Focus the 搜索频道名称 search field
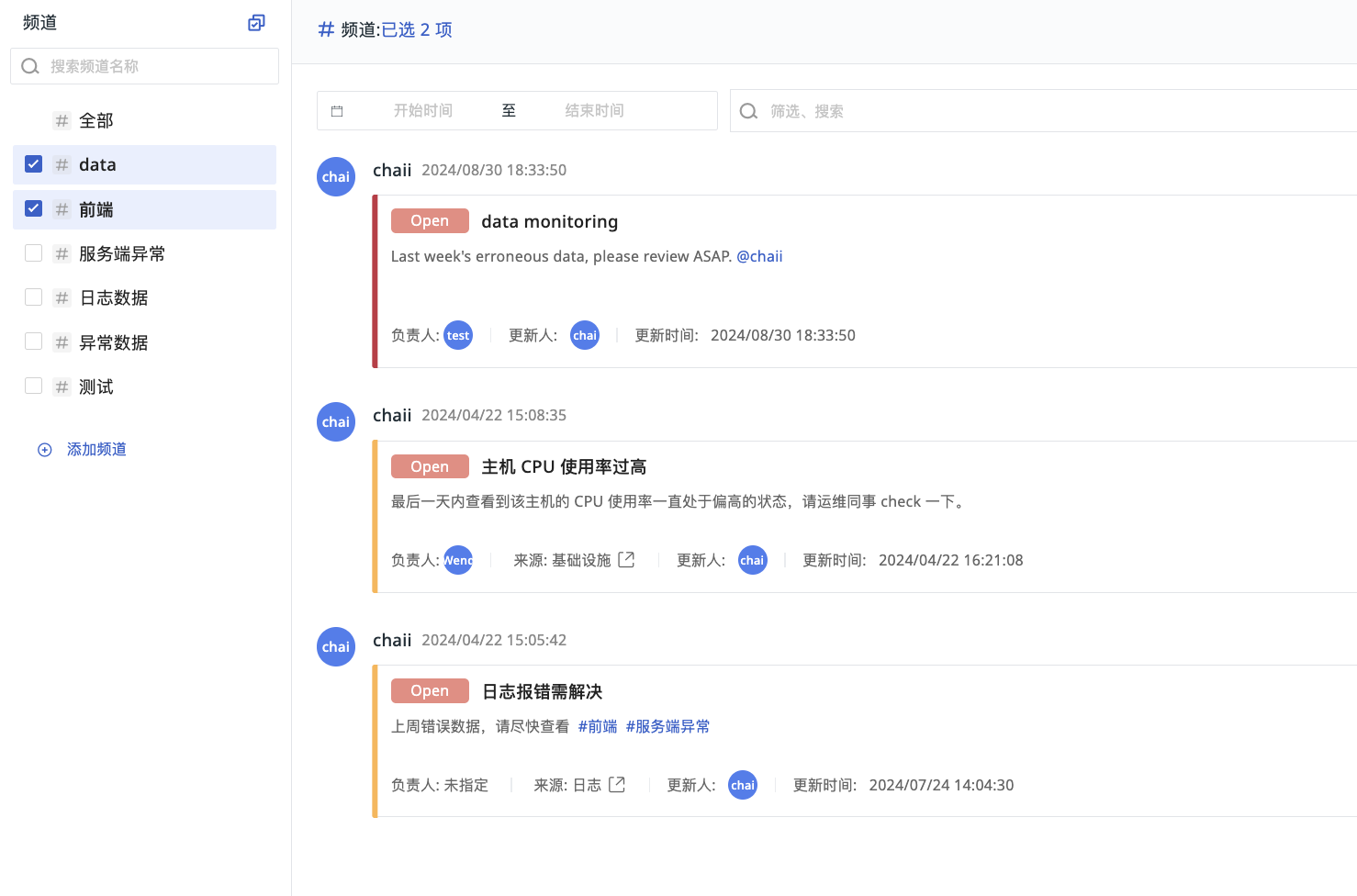This screenshot has width=1357, height=896. pyautogui.click(x=144, y=66)
